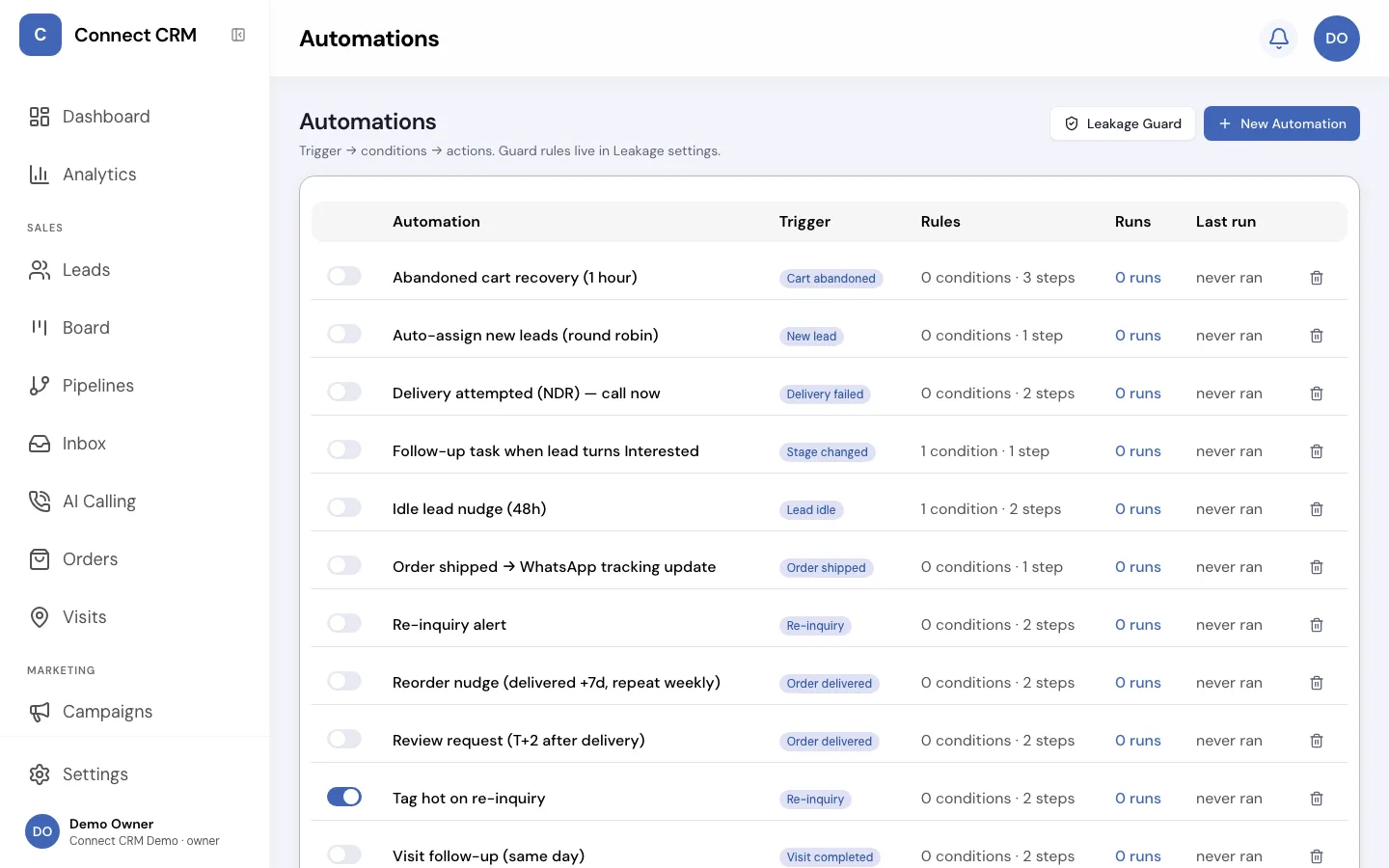View 0 runs for Tag hot on re-inquiry
The image size is (1389, 868).
tap(1138, 799)
